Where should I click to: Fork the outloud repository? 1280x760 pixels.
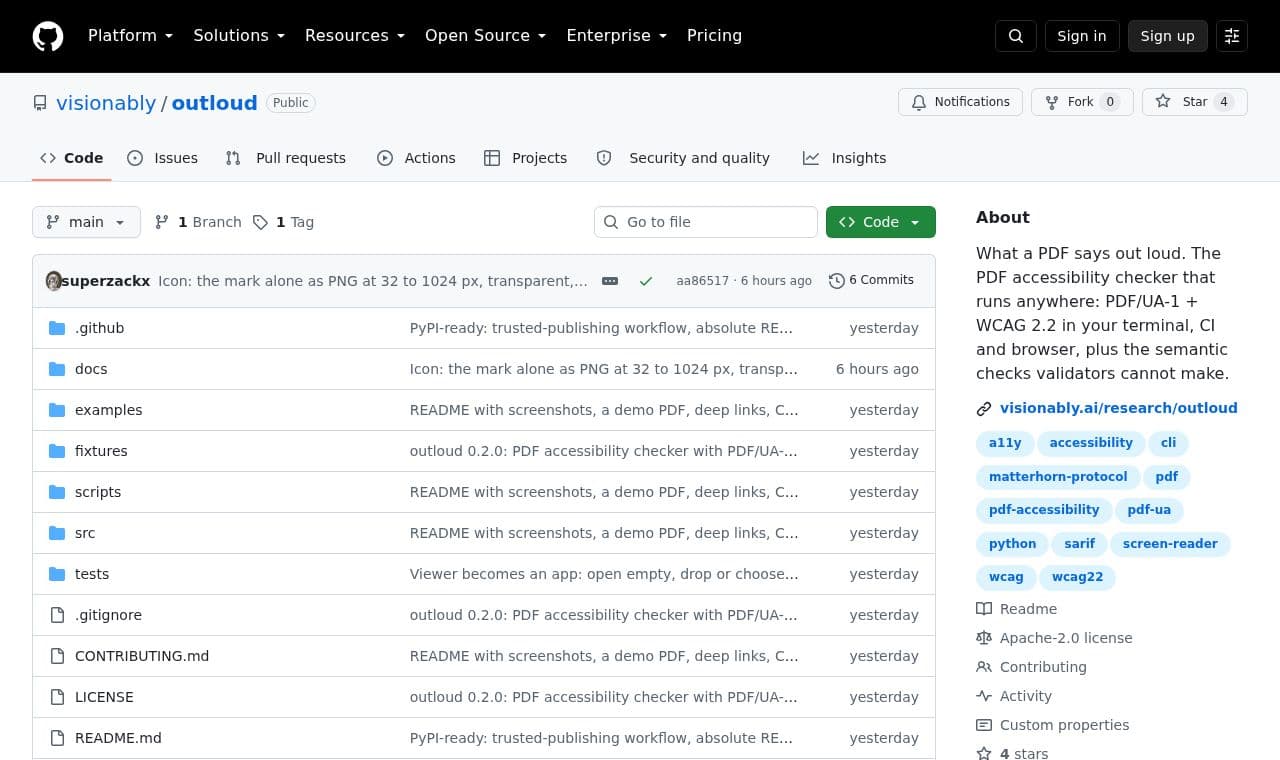tap(1082, 102)
